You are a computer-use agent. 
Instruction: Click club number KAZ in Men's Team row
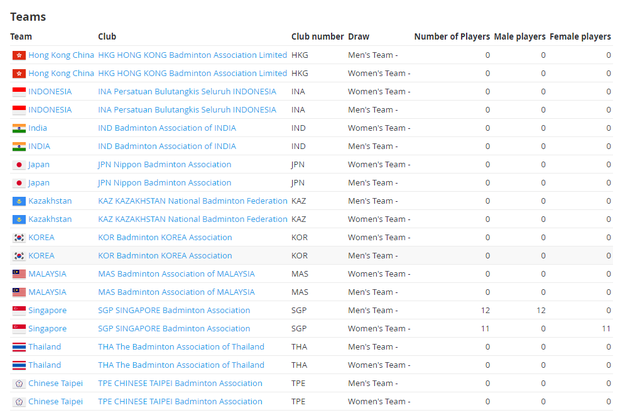[299, 201]
